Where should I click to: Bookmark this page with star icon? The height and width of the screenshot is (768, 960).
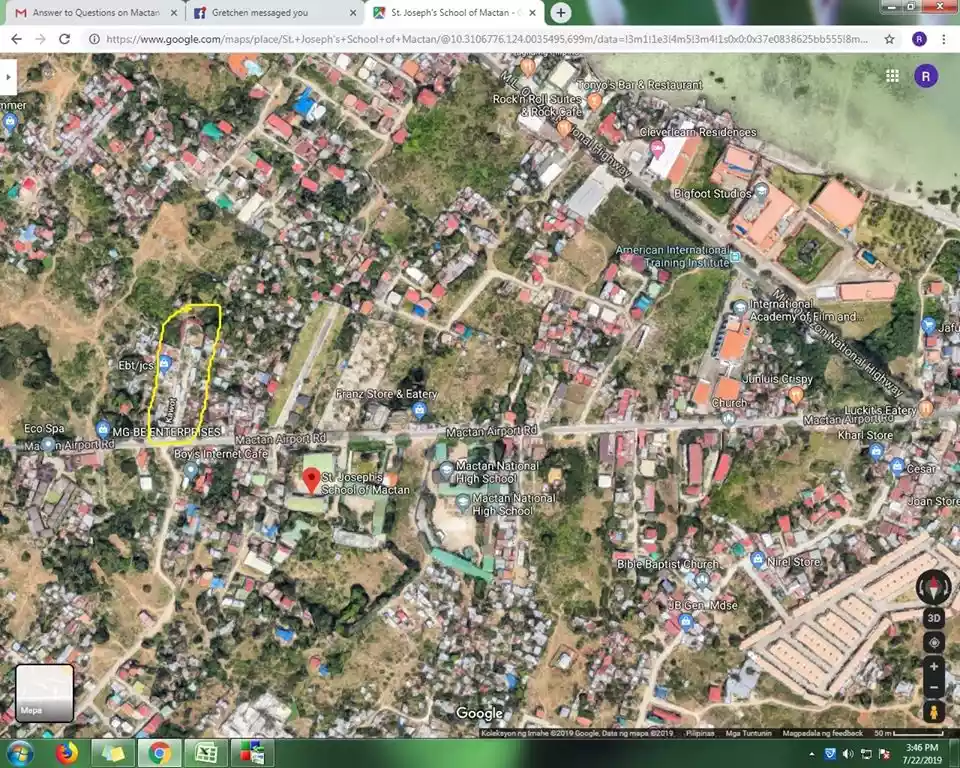(x=890, y=39)
